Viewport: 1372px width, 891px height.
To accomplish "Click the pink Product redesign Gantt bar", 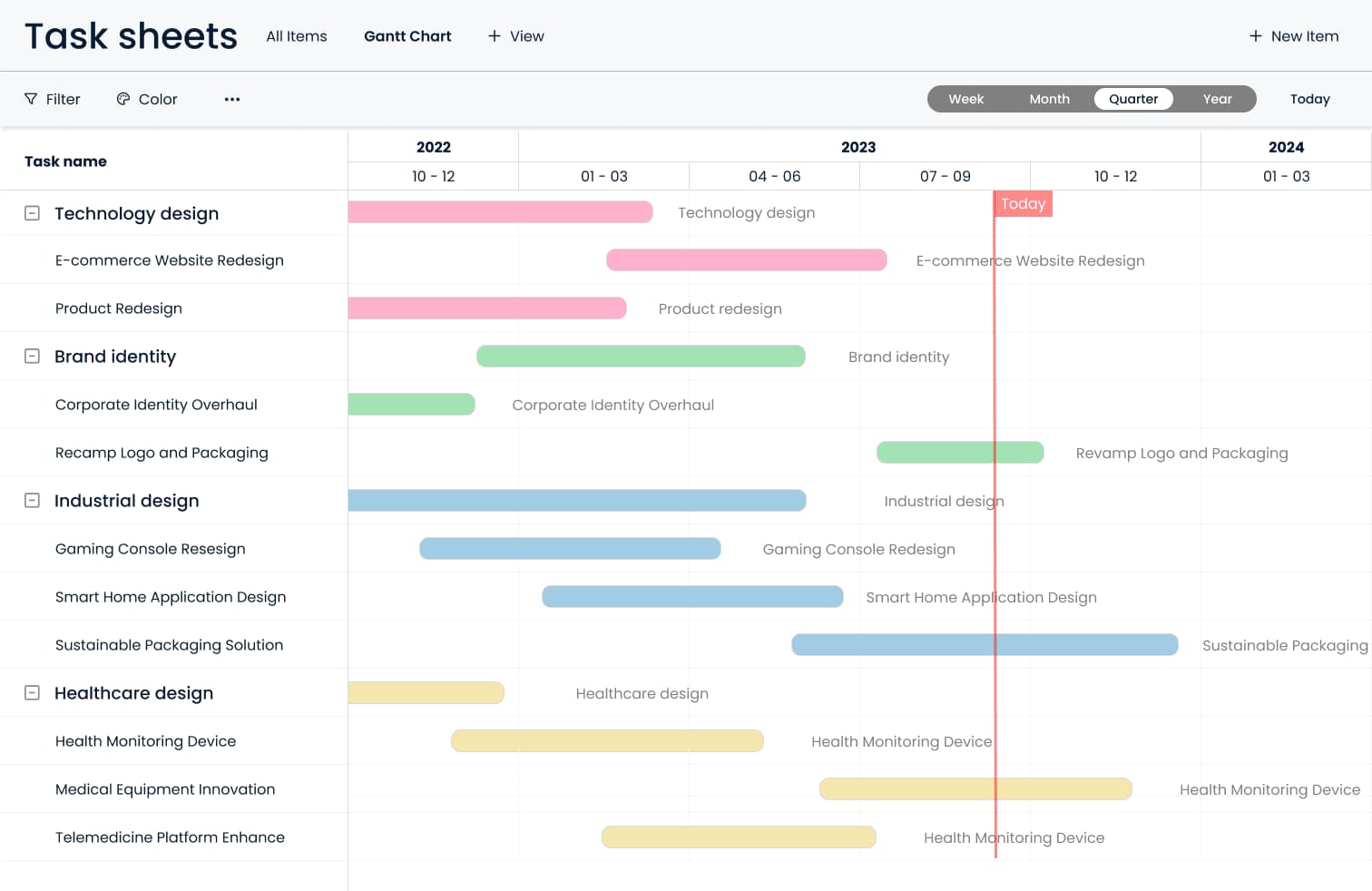I will pyautogui.click(x=487, y=308).
